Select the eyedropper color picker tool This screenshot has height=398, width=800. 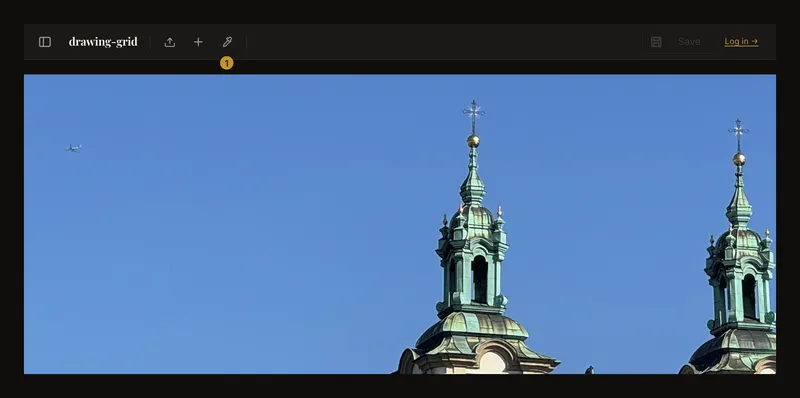click(x=227, y=42)
